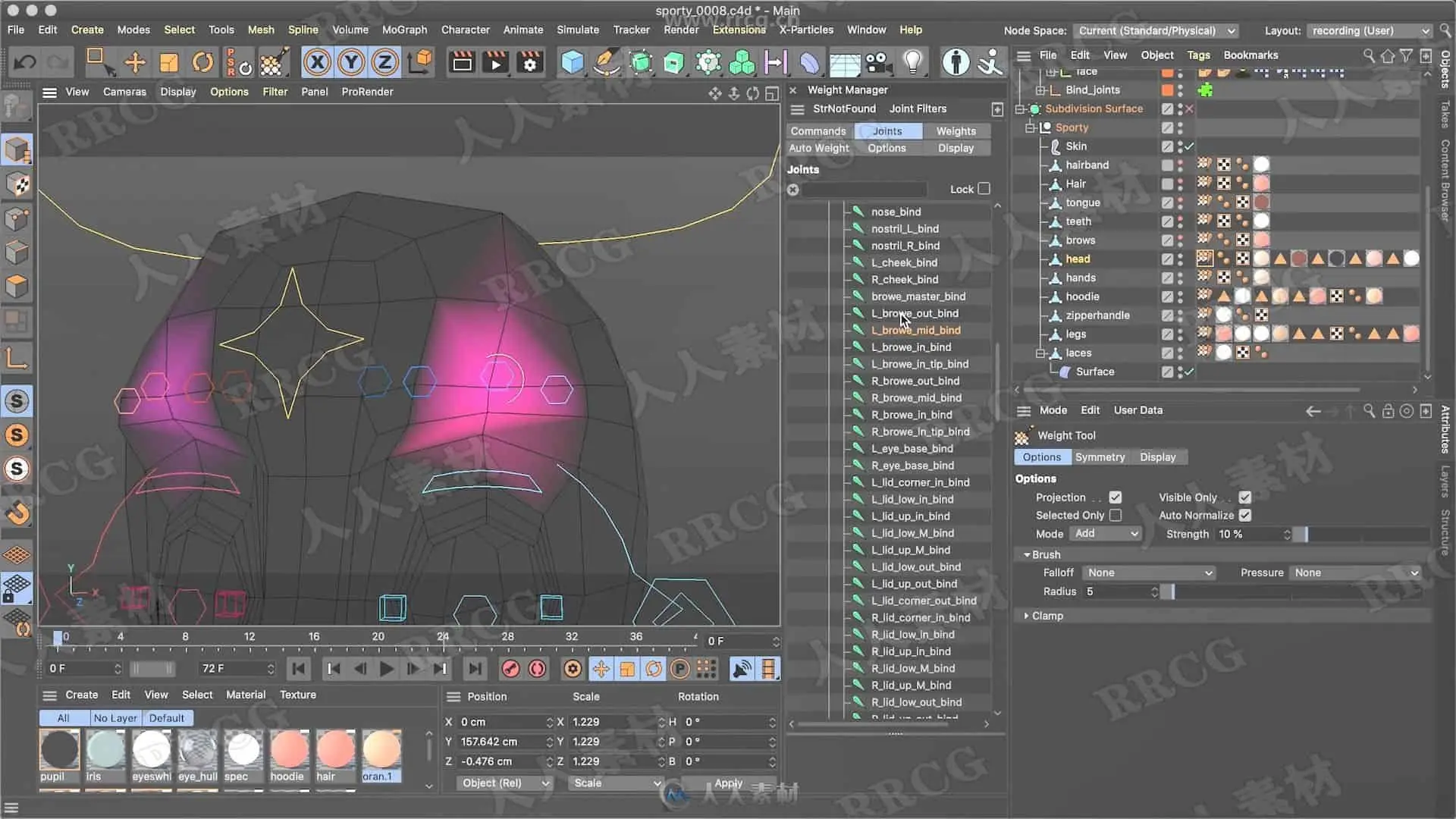Disable the Projection checkbox

(x=1115, y=497)
